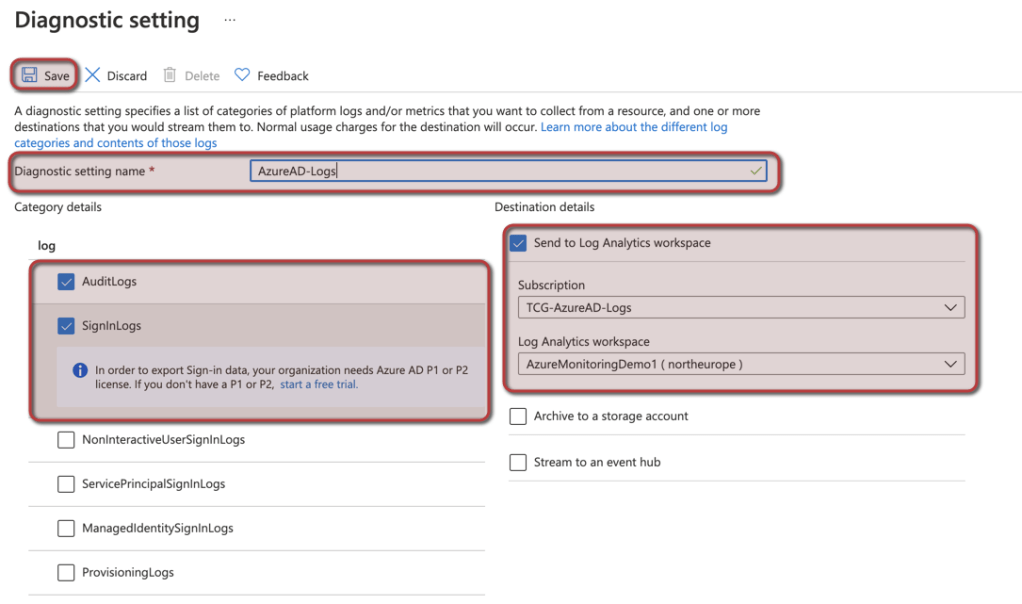
Task: Uncheck the AuditLogs checkbox
Action: tap(67, 282)
